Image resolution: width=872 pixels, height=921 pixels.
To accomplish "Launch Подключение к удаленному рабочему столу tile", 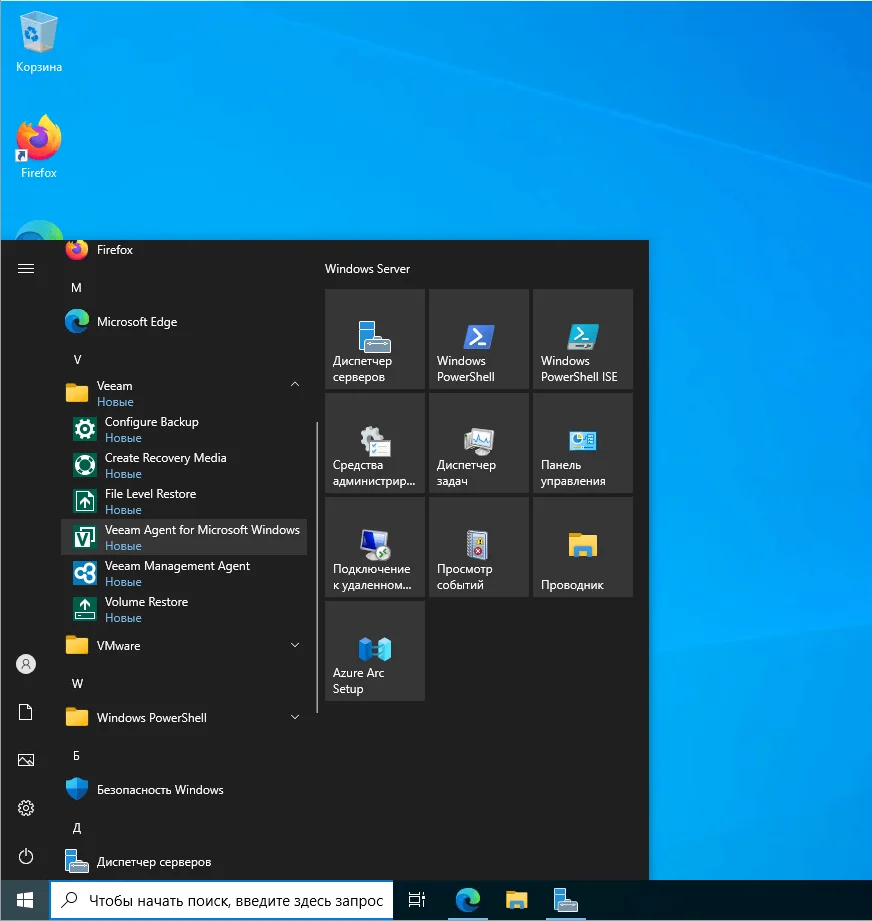I will tap(375, 547).
